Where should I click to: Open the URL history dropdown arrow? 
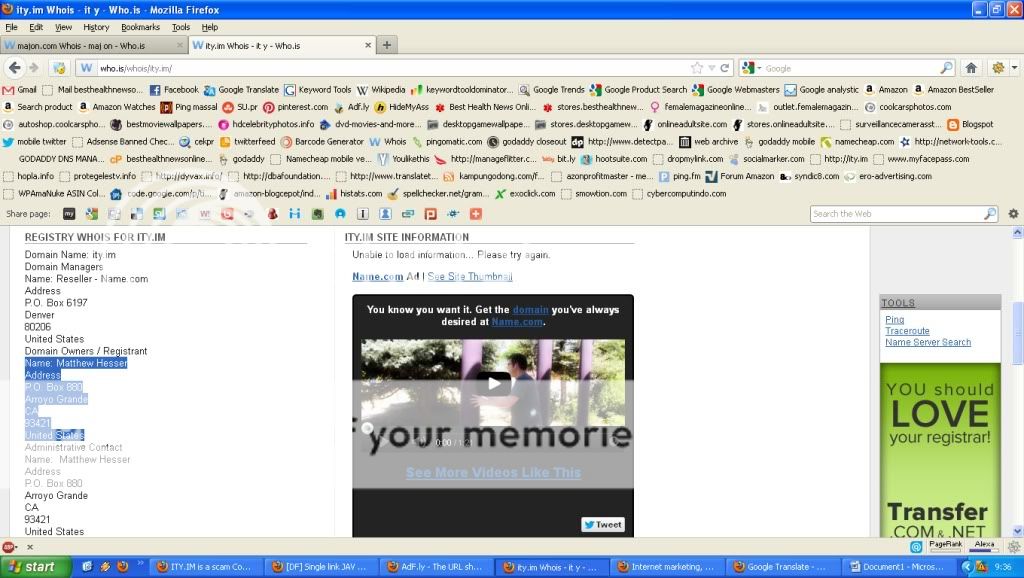tap(712, 68)
